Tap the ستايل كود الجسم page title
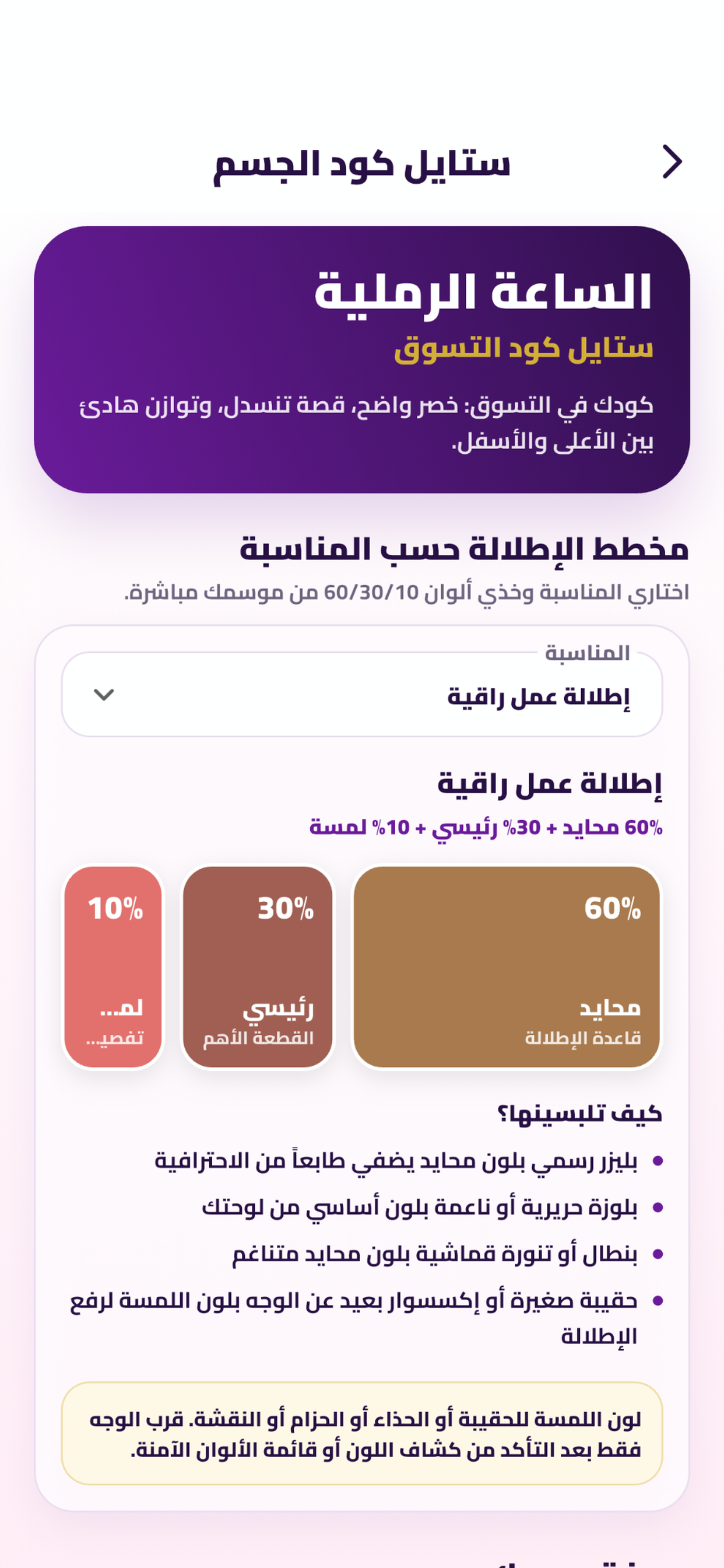The image size is (724, 1568). tap(362, 164)
